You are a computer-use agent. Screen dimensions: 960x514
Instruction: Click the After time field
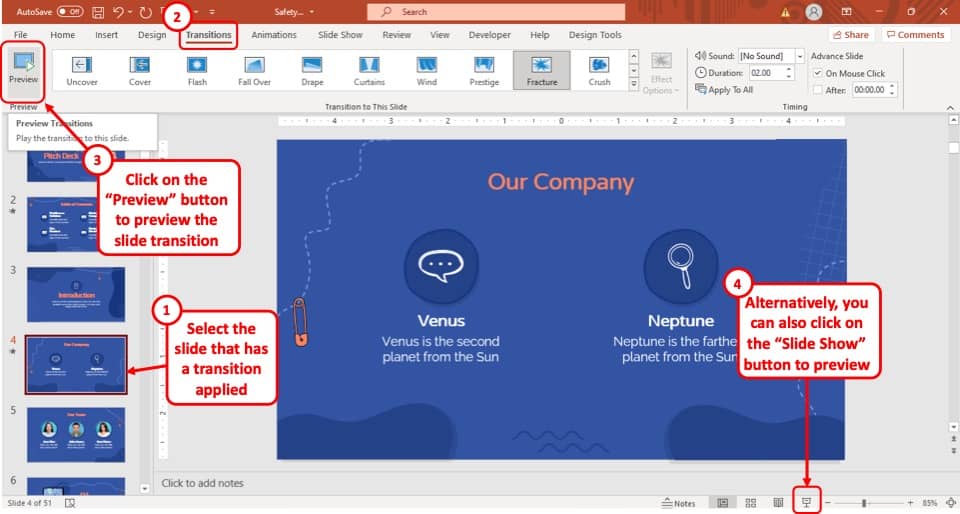click(x=869, y=90)
